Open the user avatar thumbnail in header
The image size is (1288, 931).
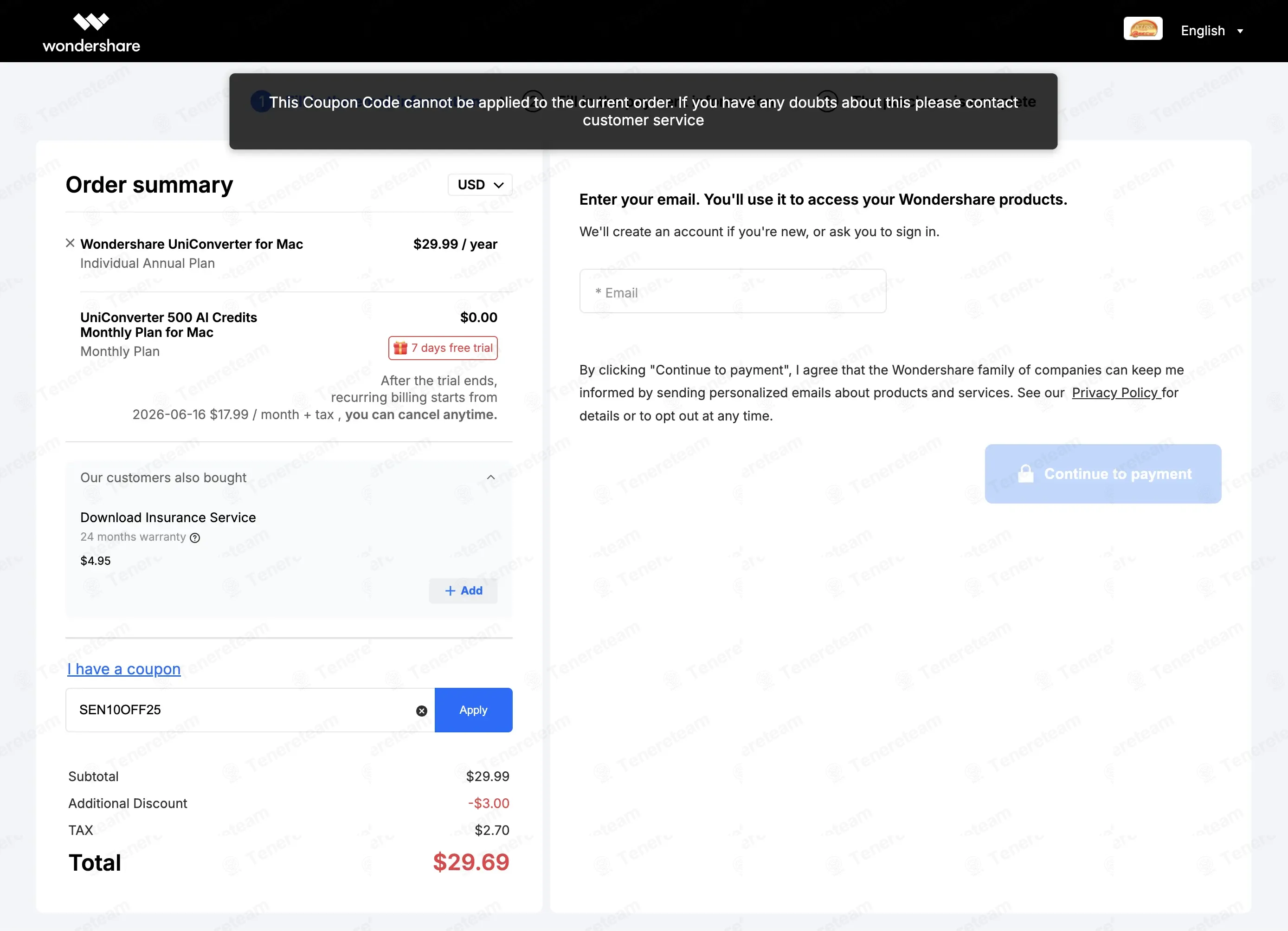[1143, 28]
